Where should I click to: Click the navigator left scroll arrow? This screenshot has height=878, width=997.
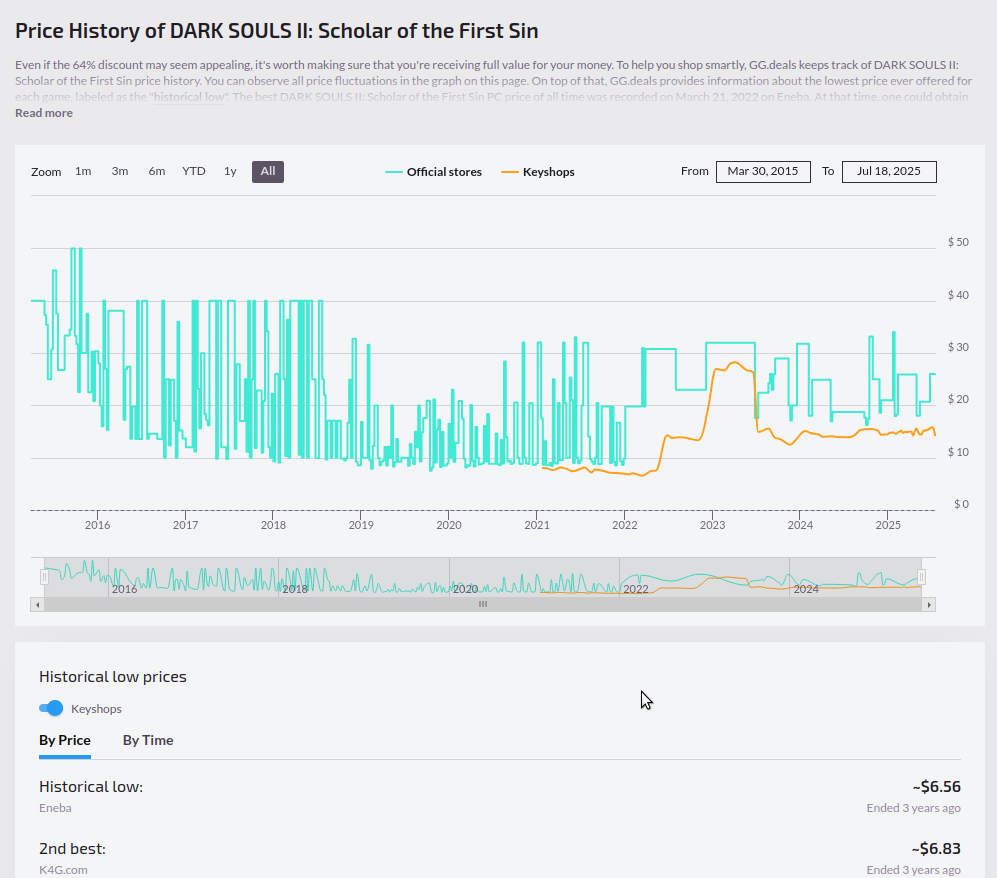click(x=38, y=605)
